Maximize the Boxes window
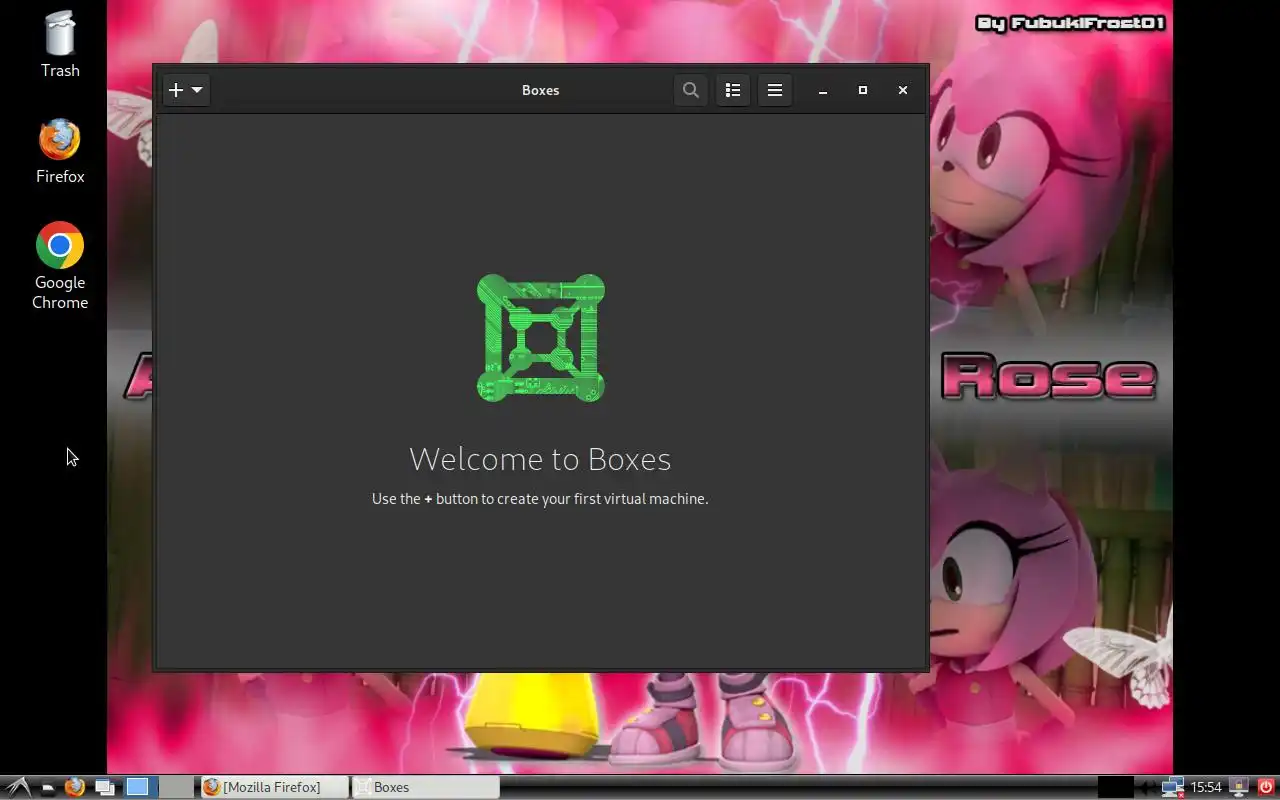Viewport: 1280px width, 800px height. pyautogui.click(x=863, y=90)
